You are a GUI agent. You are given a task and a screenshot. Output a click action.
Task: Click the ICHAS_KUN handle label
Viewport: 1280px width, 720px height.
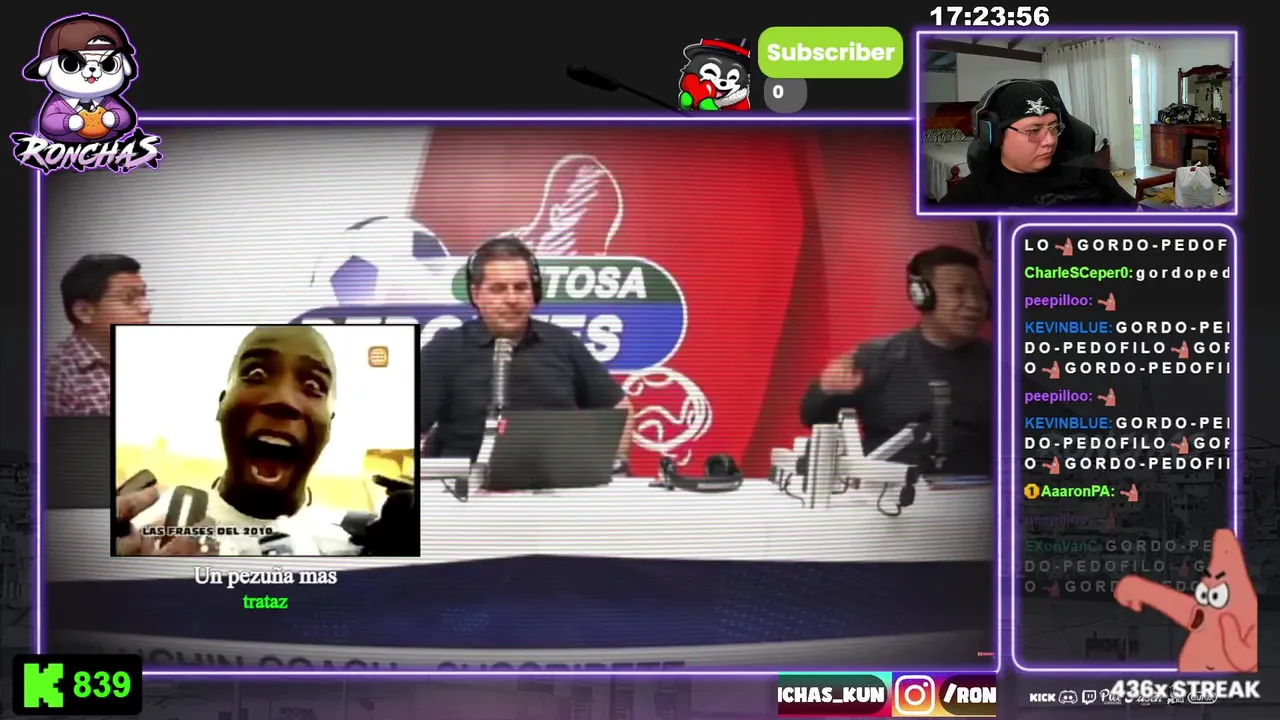832,695
